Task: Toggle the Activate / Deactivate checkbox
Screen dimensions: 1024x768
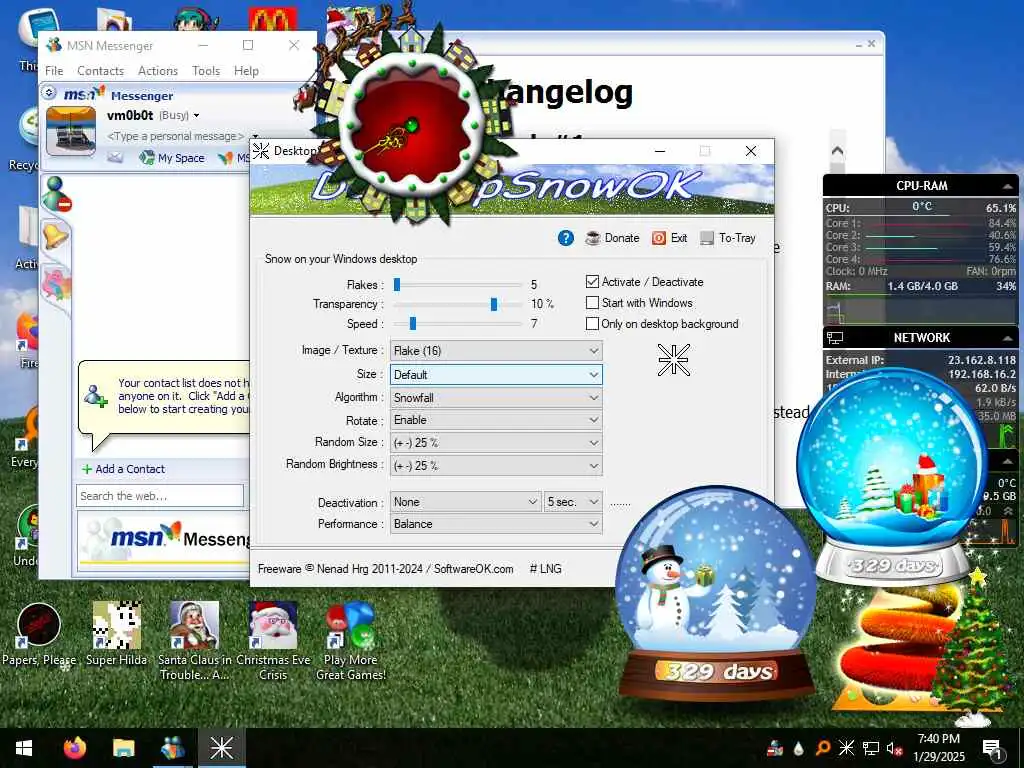Action: click(592, 281)
